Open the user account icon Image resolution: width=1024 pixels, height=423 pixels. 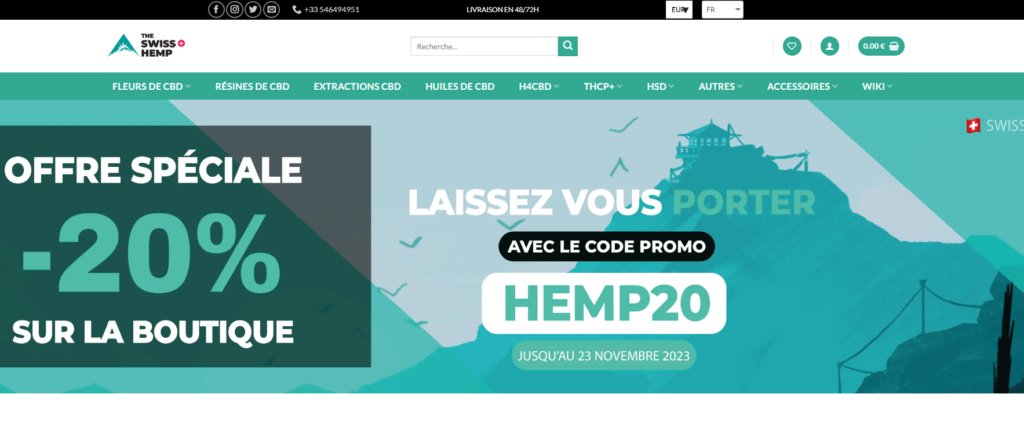(x=829, y=46)
